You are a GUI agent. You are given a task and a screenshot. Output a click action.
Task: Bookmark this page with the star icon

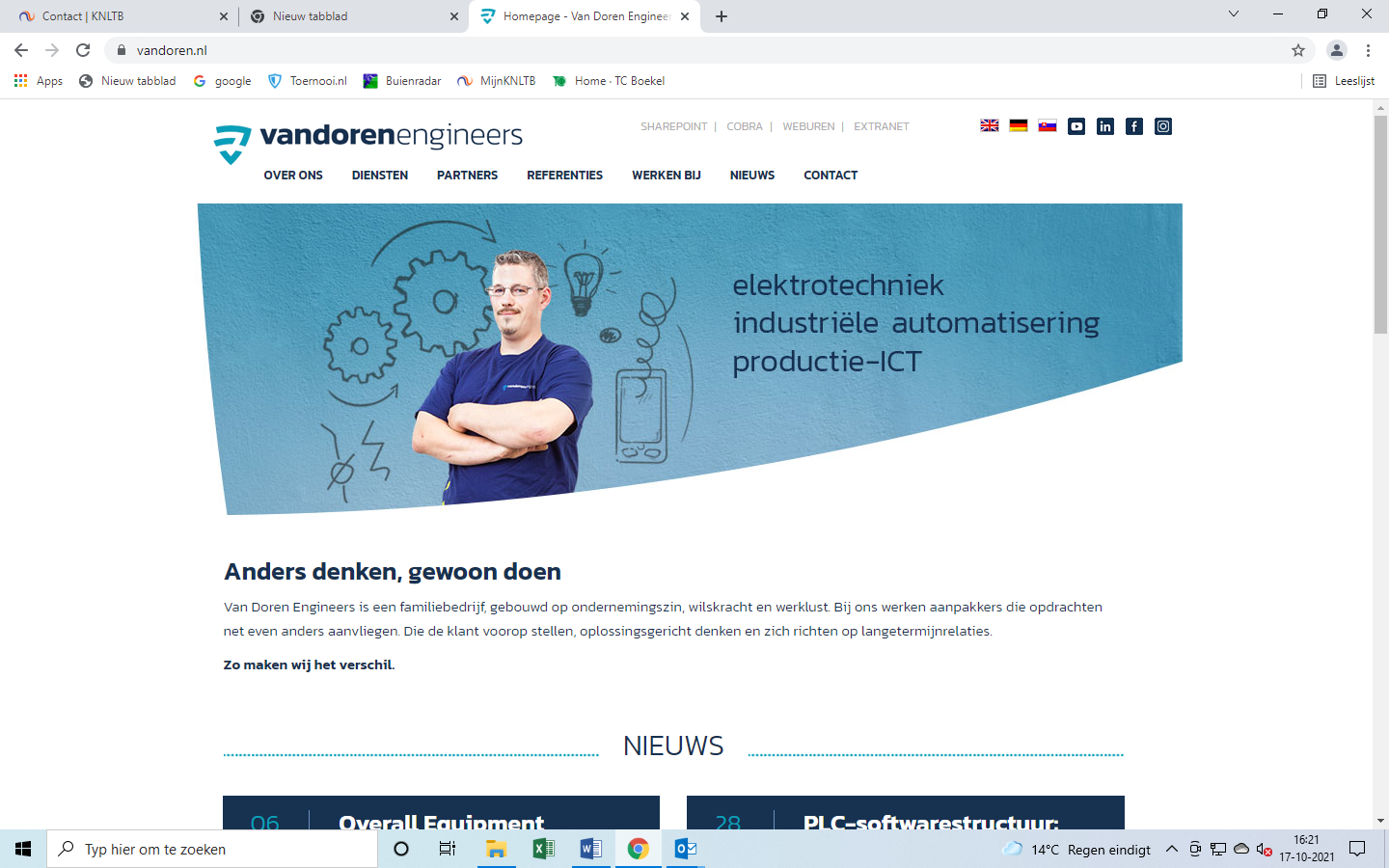[x=1298, y=50]
